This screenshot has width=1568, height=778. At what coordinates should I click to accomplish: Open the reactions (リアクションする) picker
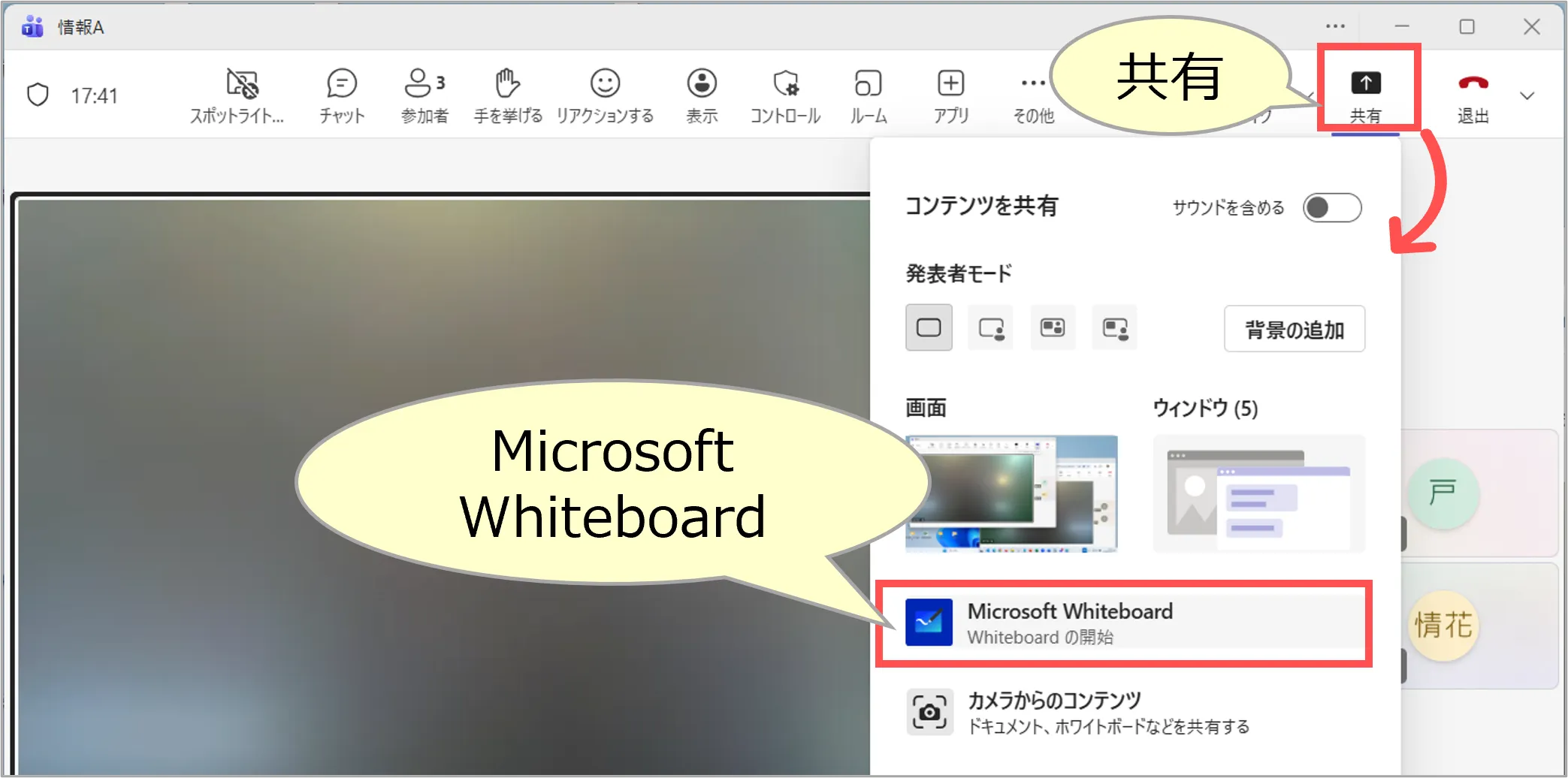point(605,95)
